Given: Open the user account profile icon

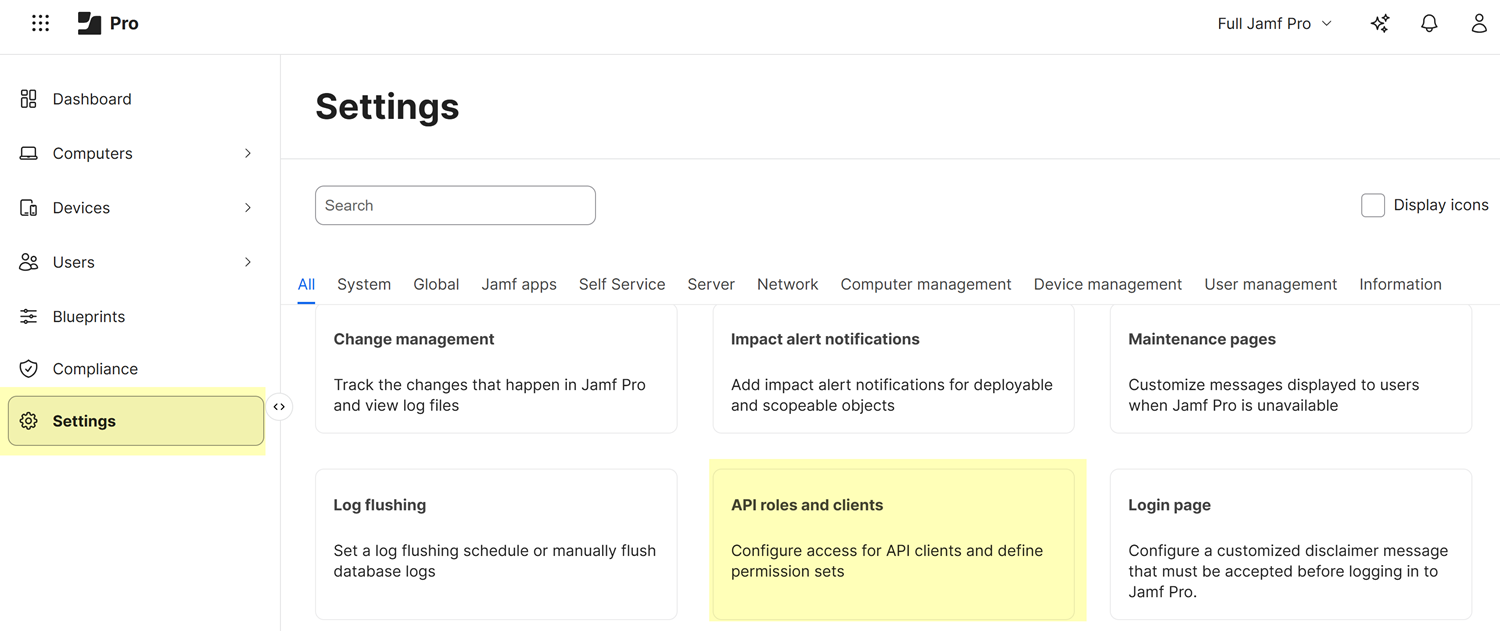Looking at the screenshot, I should 1479,23.
